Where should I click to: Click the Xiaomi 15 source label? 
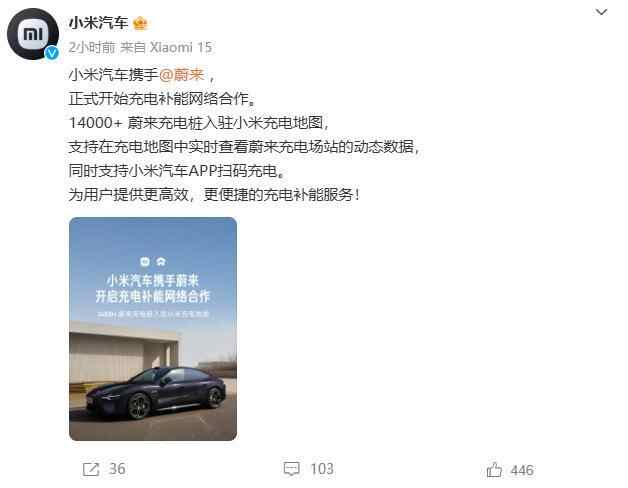[181, 47]
